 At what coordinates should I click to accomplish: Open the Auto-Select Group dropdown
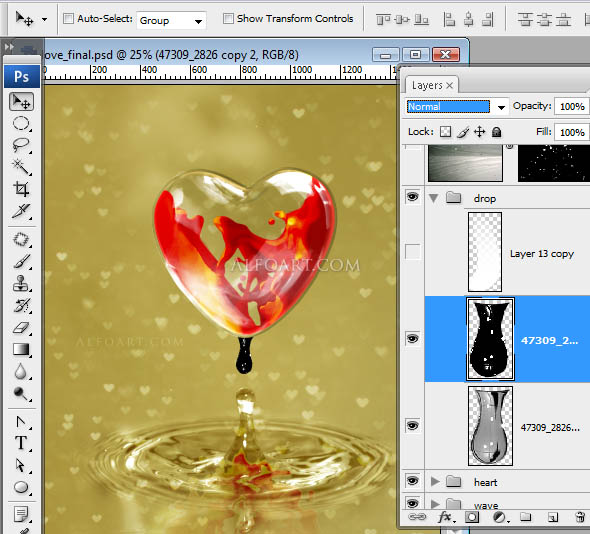(171, 20)
